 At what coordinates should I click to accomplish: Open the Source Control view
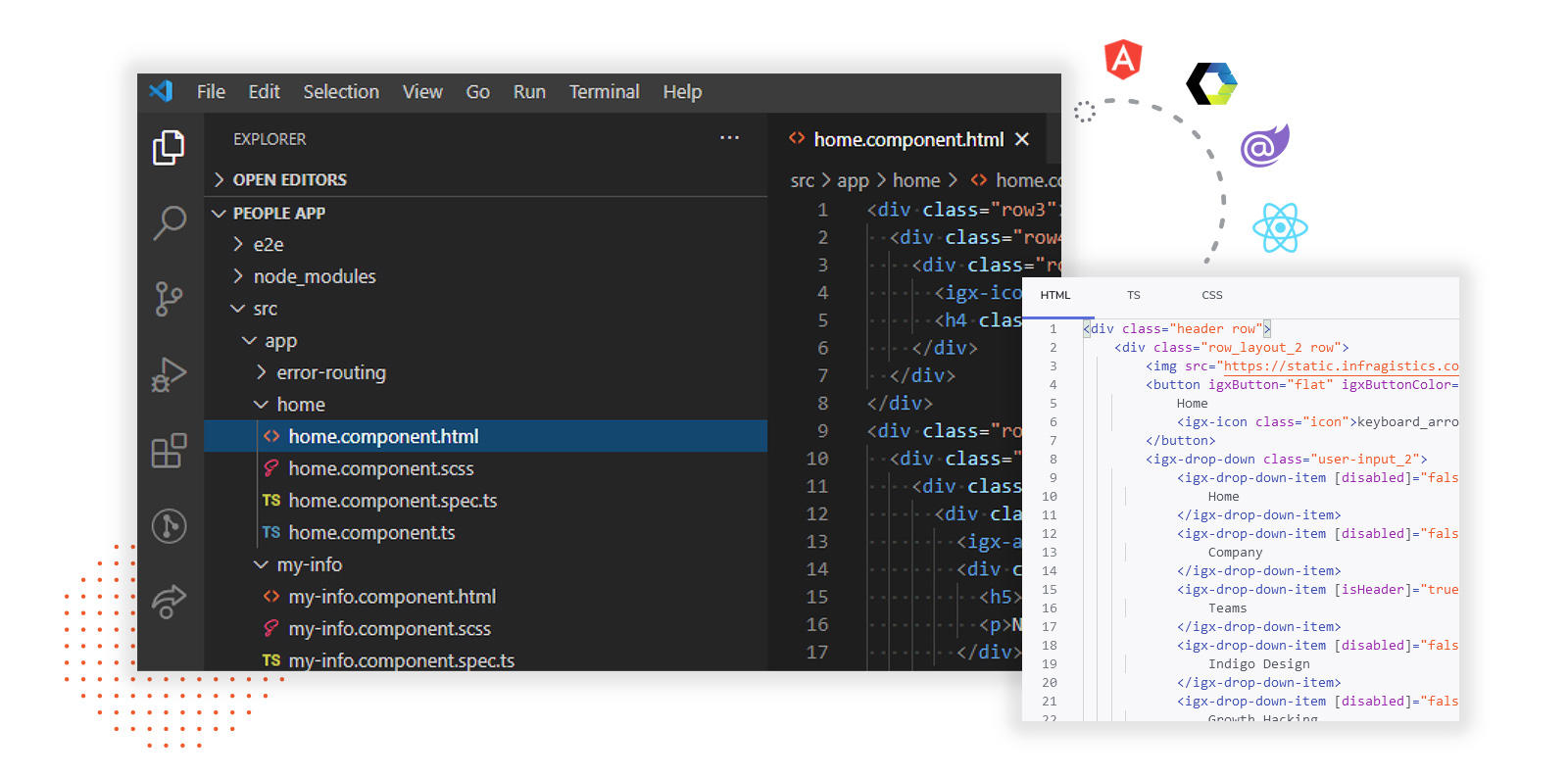(169, 298)
